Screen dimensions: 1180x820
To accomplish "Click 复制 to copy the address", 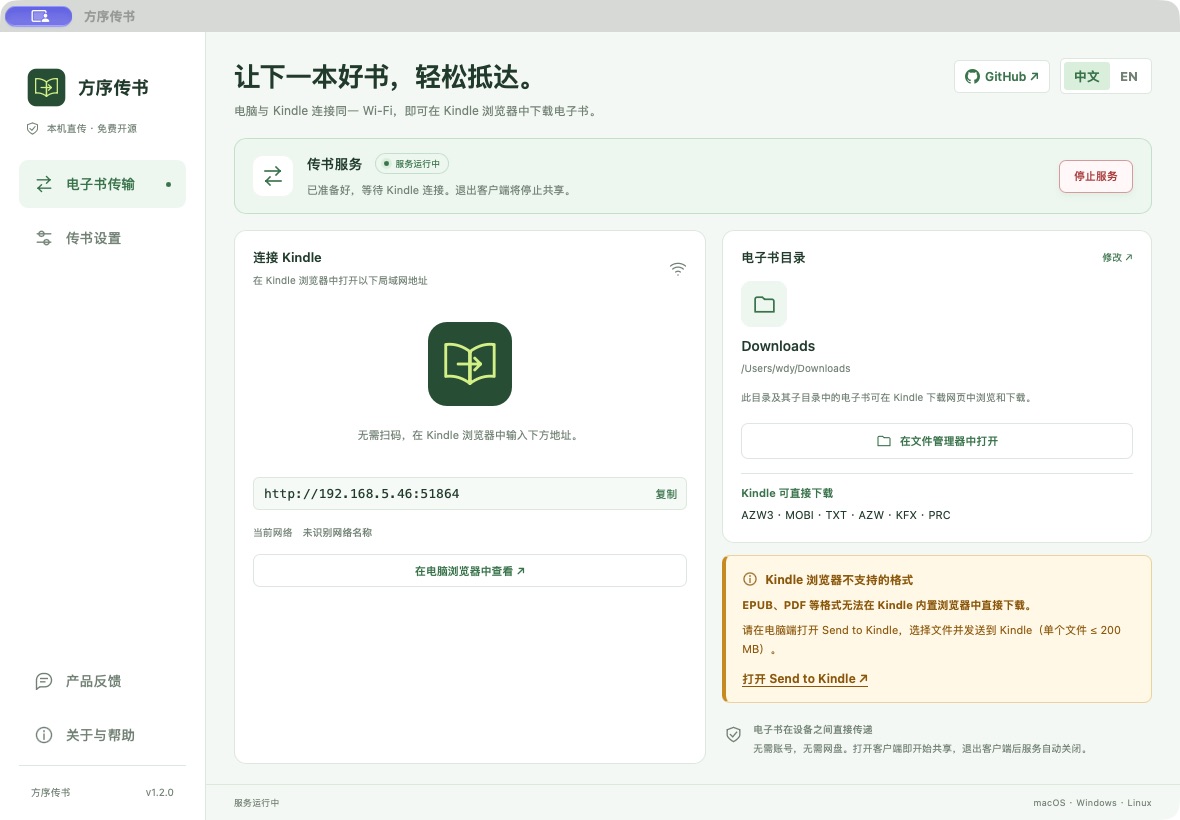I will click(x=666, y=494).
